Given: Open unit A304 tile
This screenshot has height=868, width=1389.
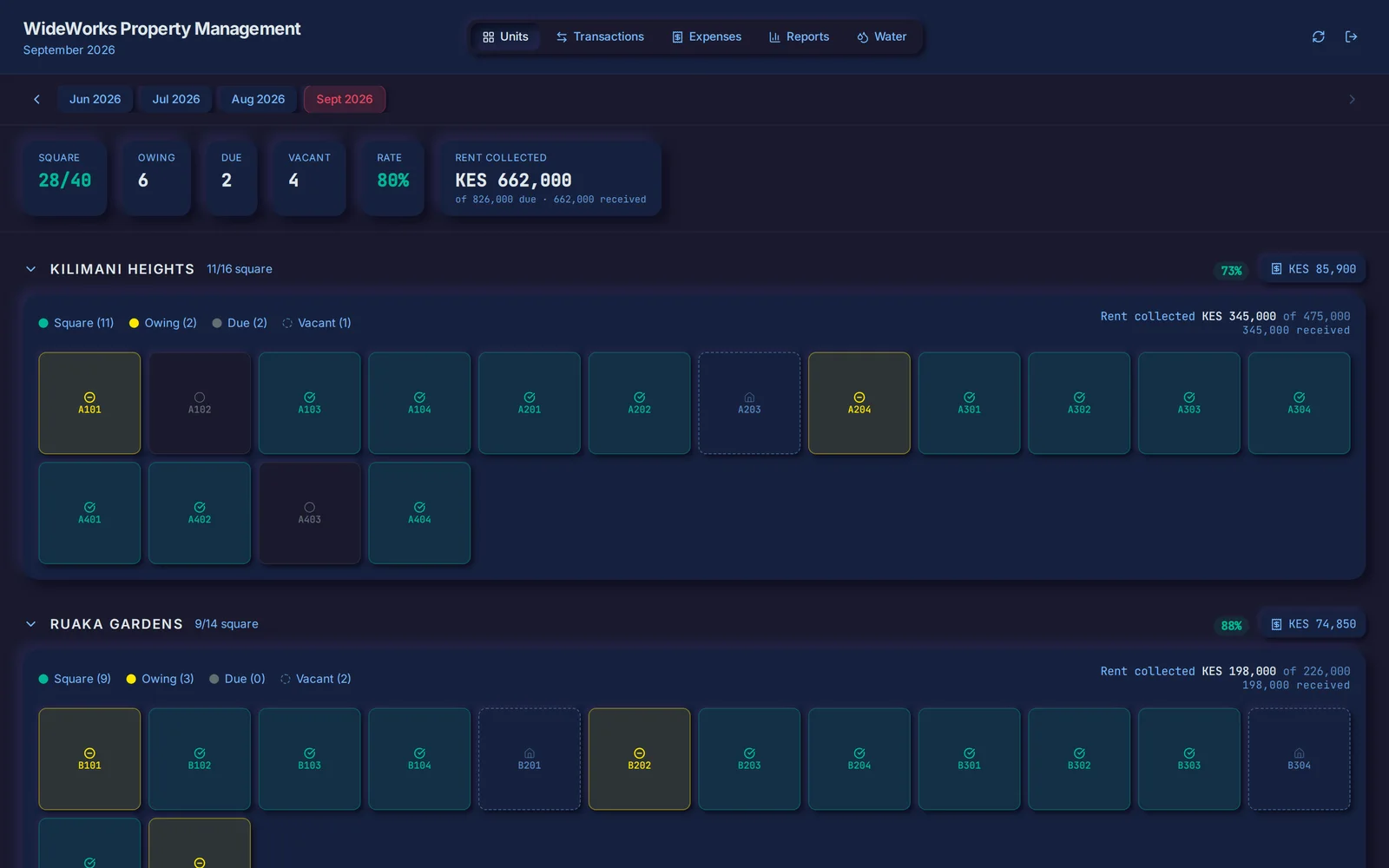Looking at the screenshot, I should [x=1300, y=403].
